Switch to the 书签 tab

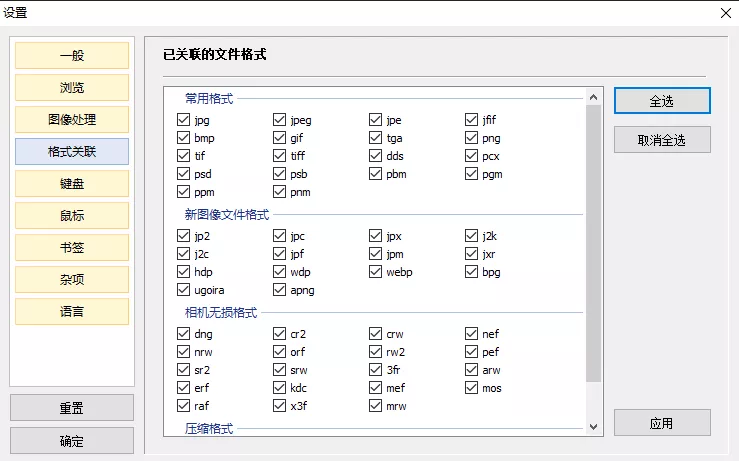coord(72,248)
